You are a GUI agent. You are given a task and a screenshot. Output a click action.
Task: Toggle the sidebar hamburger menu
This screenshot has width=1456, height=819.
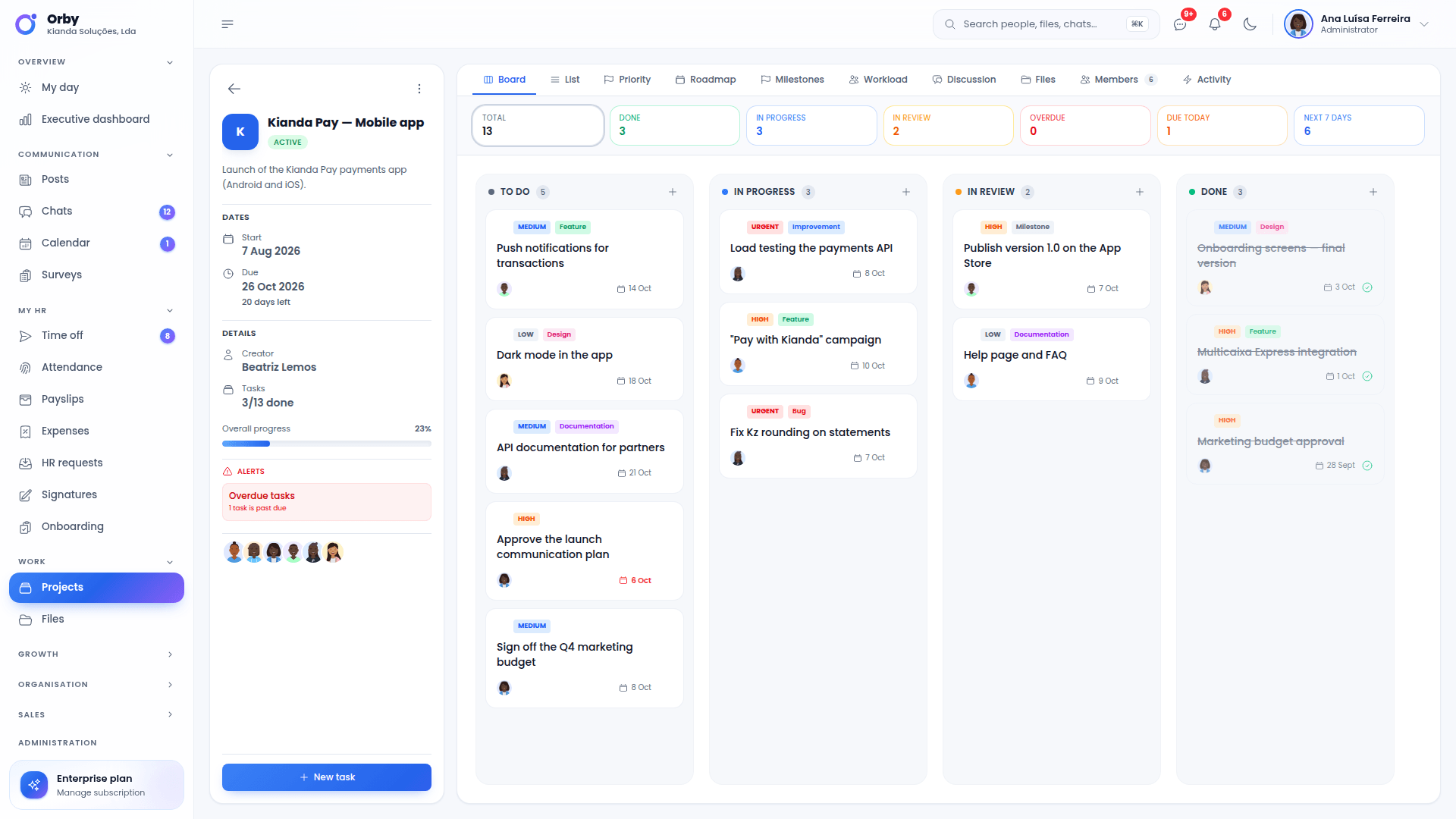(227, 24)
